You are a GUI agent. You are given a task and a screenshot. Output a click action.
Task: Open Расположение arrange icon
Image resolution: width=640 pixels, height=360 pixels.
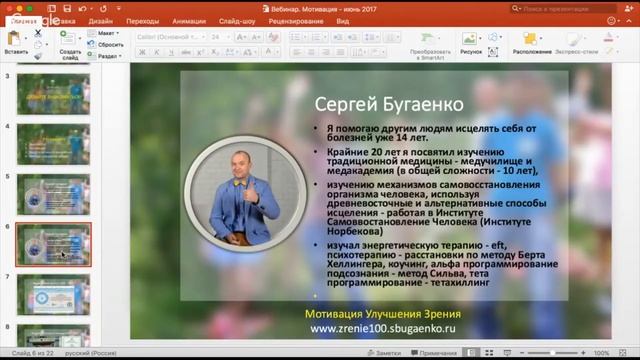[530, 39]
